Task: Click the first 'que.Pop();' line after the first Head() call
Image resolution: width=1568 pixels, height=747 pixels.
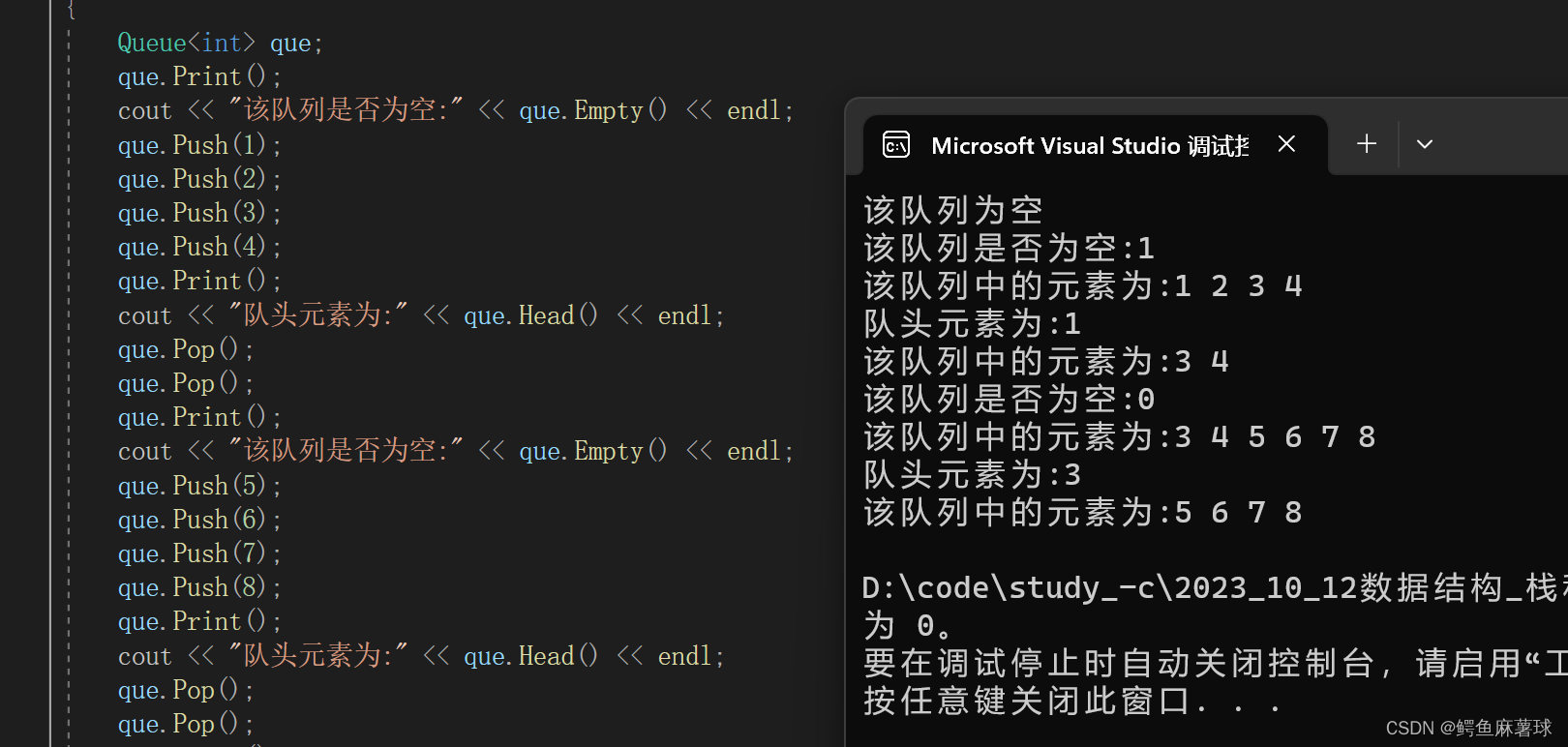Action: coord(186,349)
